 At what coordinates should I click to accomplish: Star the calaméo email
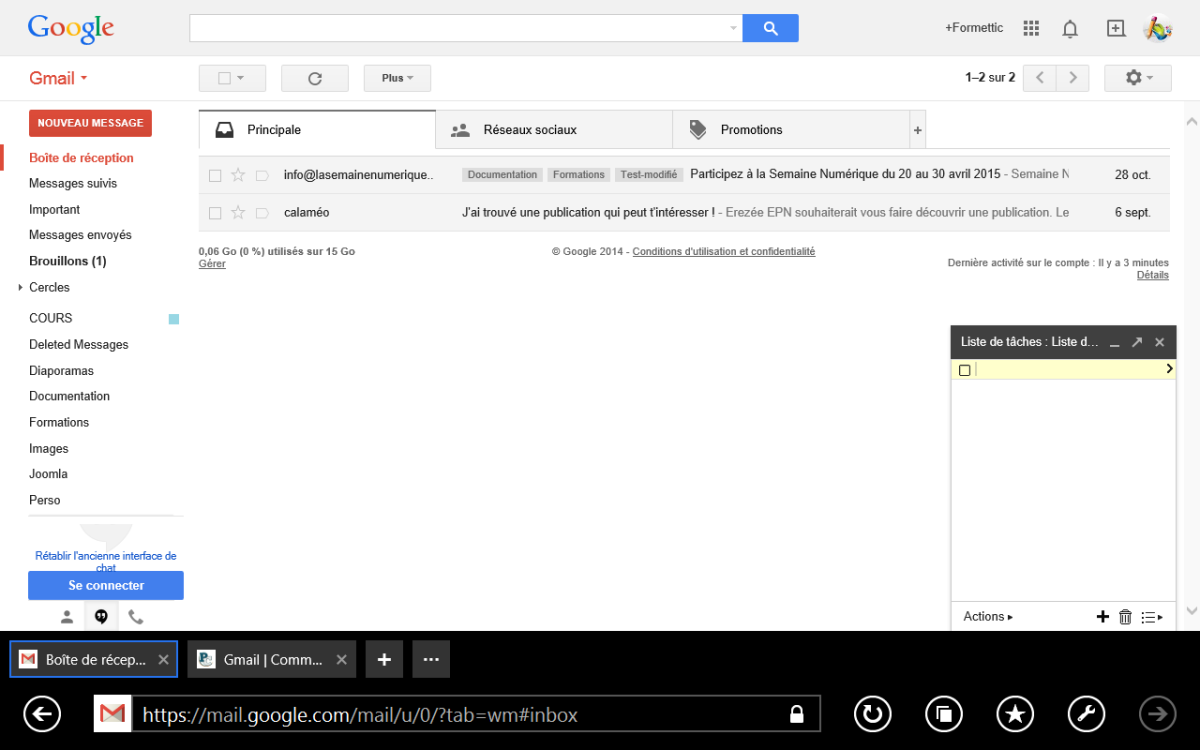pyautogui.click(x=238, y=212)
